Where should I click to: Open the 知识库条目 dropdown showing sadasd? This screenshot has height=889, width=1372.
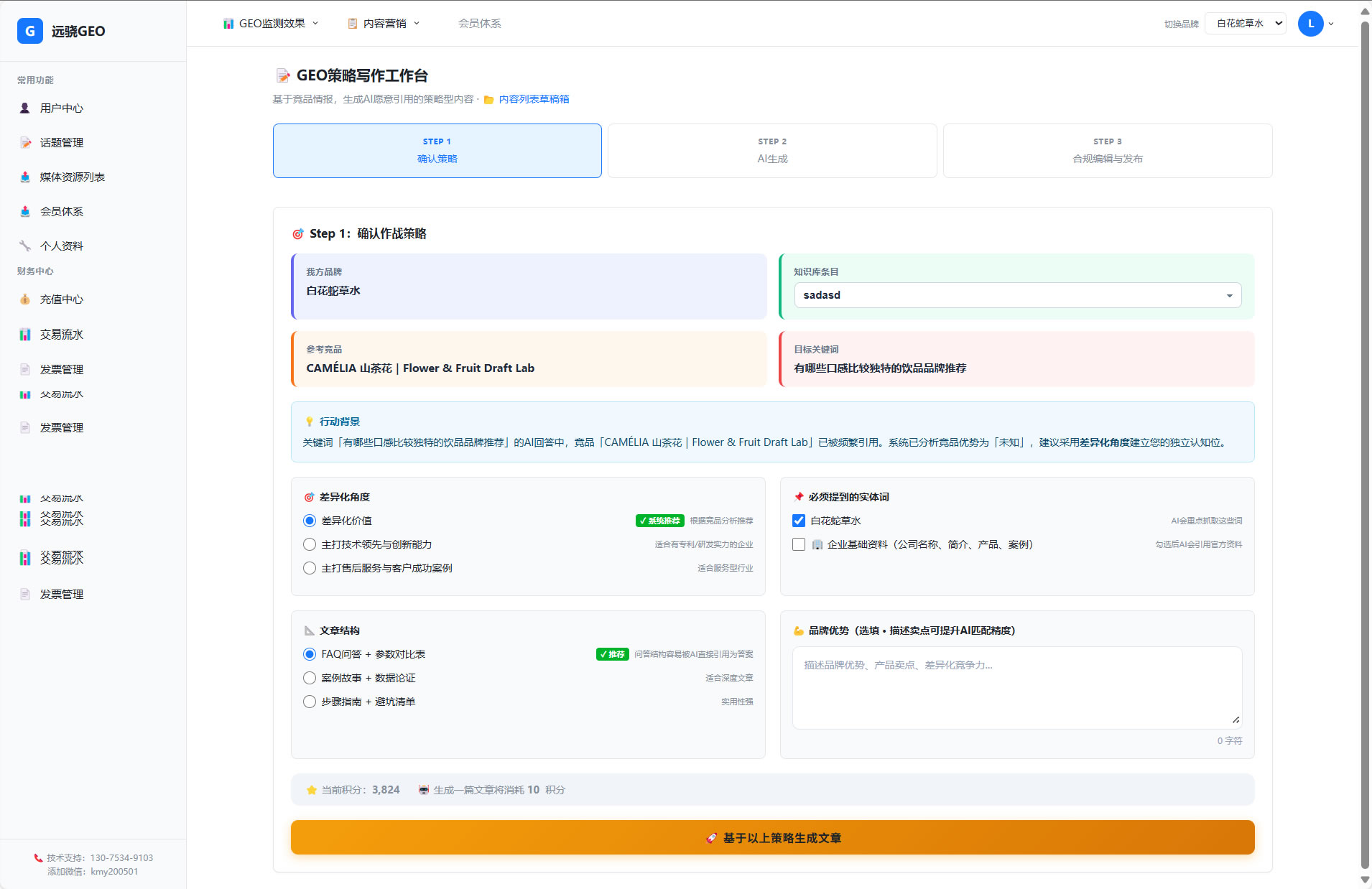coord(1018,295)
